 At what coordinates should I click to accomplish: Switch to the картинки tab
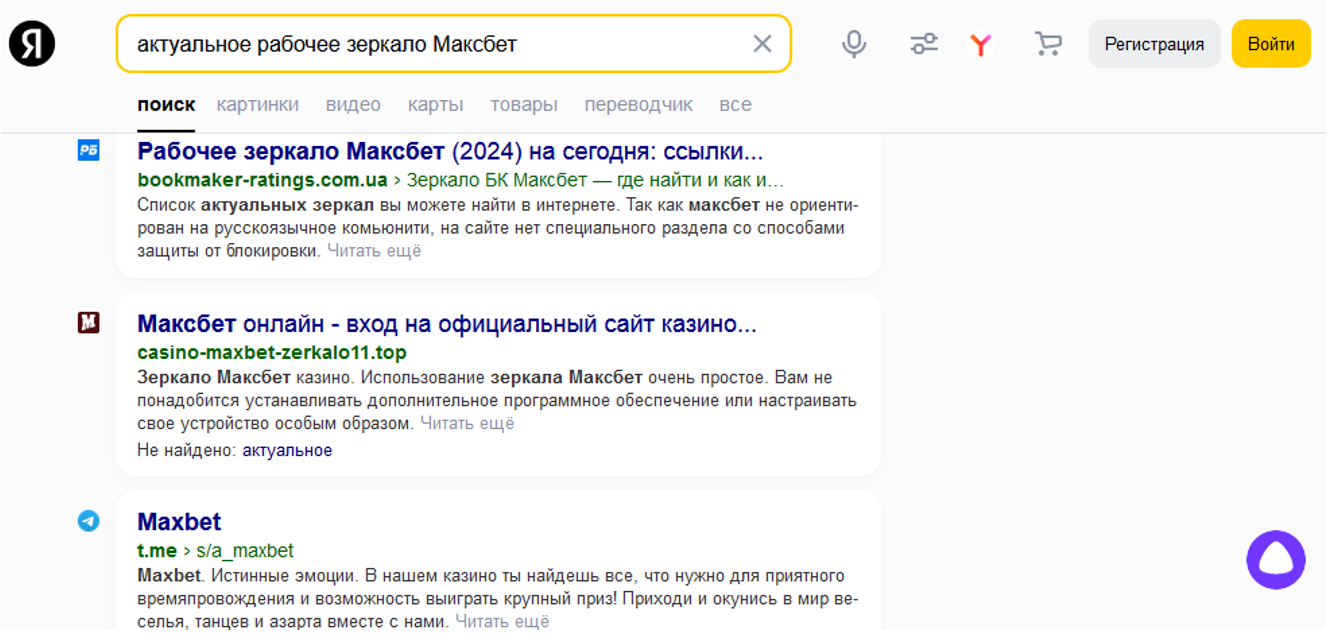(x=257, y=105)
